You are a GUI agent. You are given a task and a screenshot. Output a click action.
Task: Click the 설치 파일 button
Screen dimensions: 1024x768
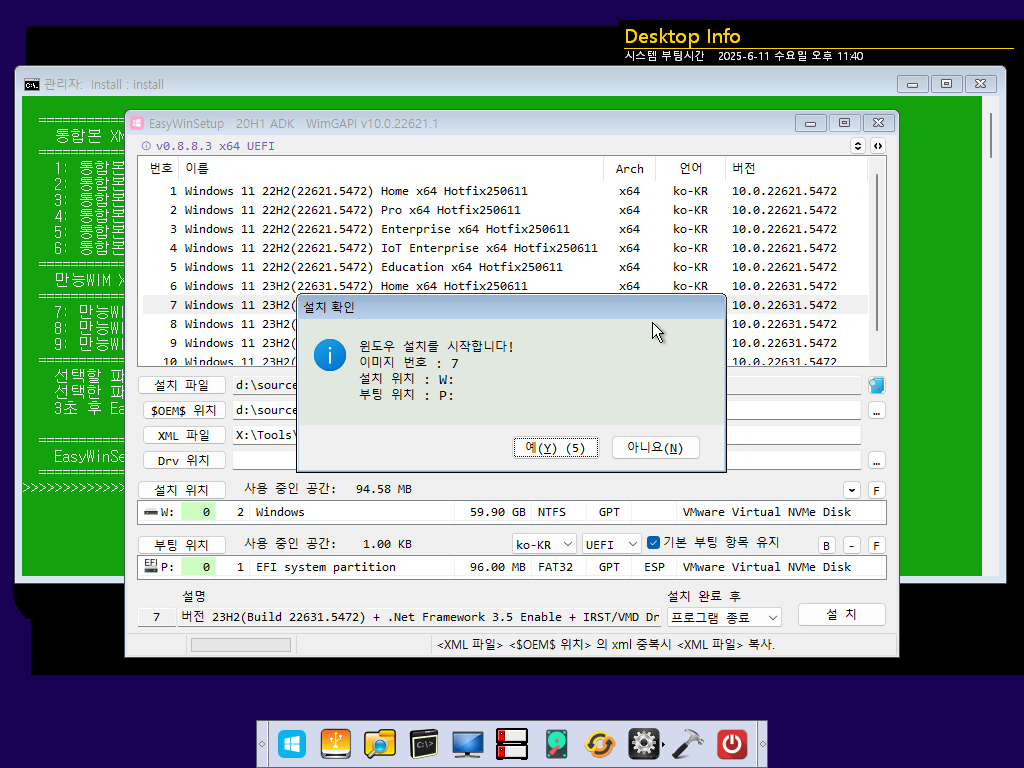click(182, 385)
